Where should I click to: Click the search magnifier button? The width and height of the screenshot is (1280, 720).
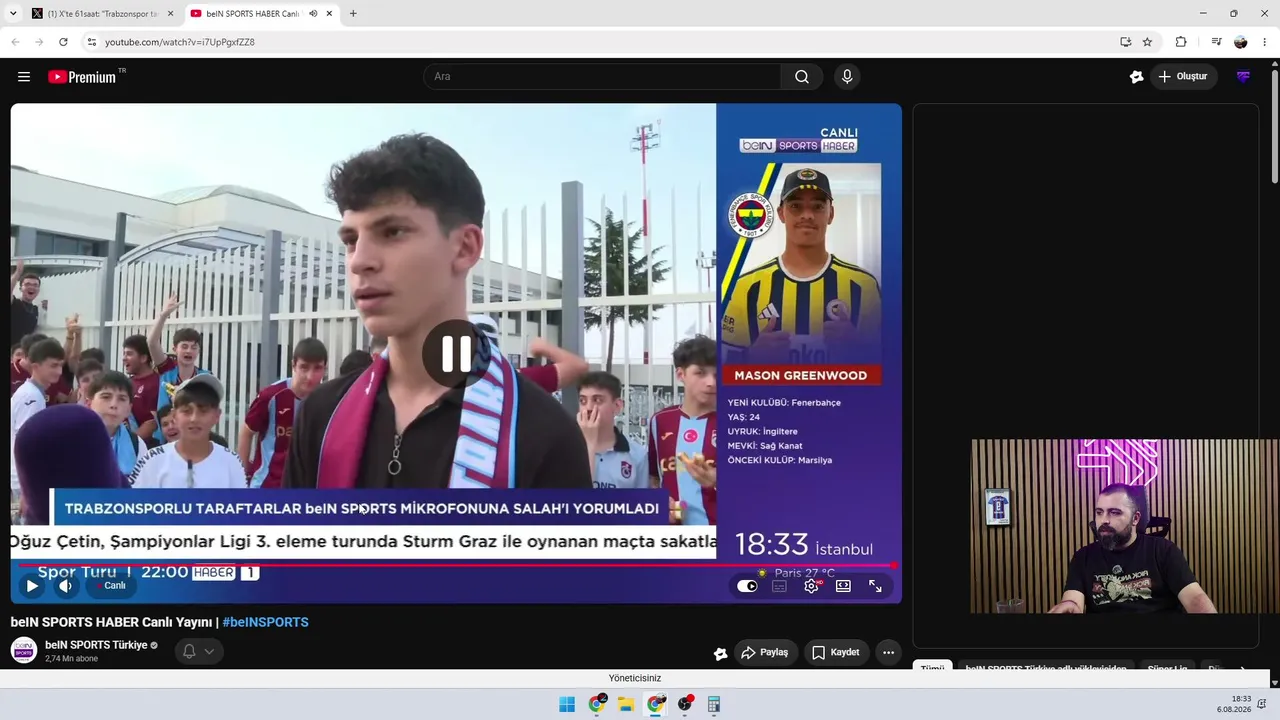pos(802,77)
